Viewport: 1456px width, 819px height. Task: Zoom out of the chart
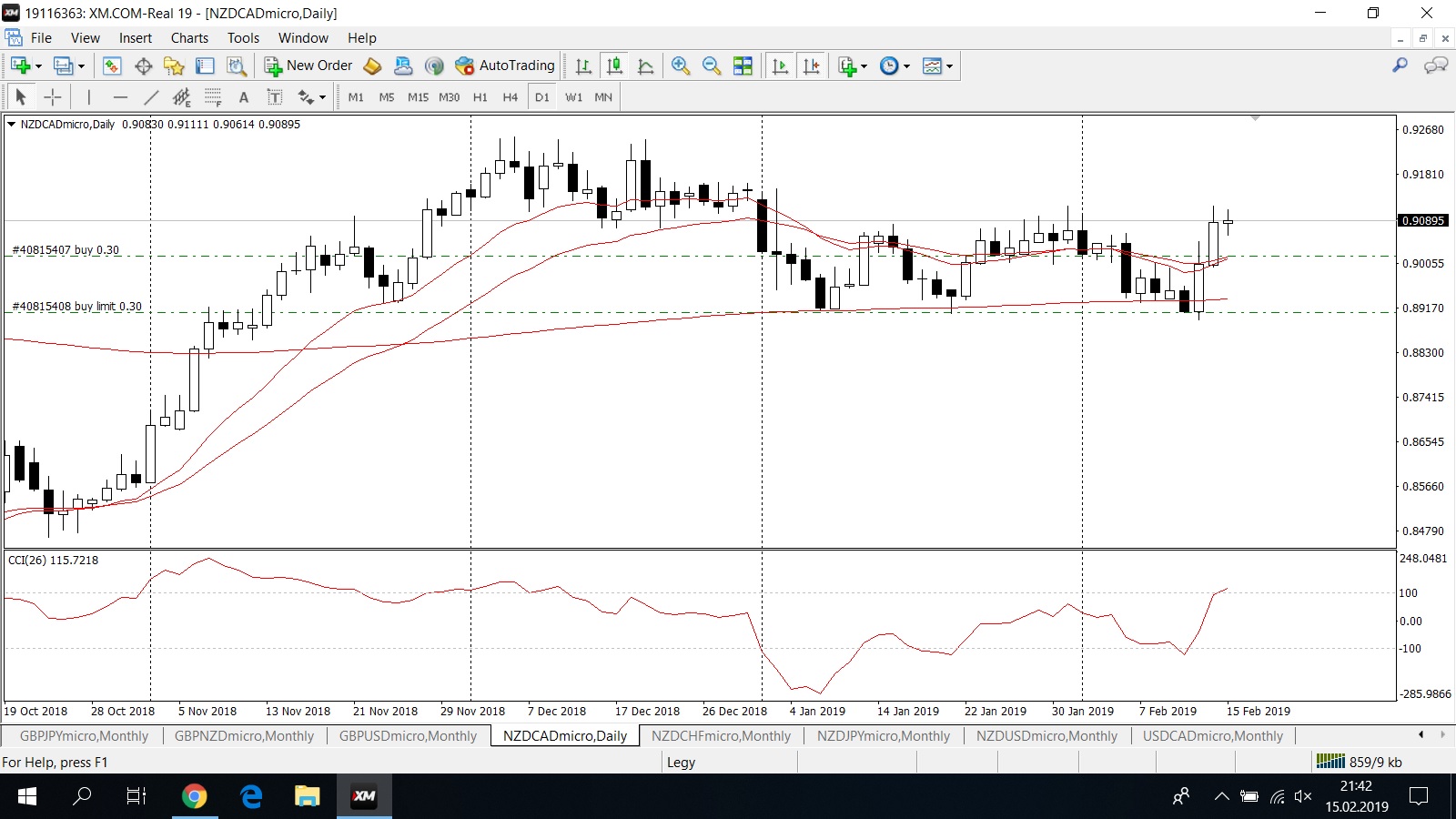tap(712, 66)
